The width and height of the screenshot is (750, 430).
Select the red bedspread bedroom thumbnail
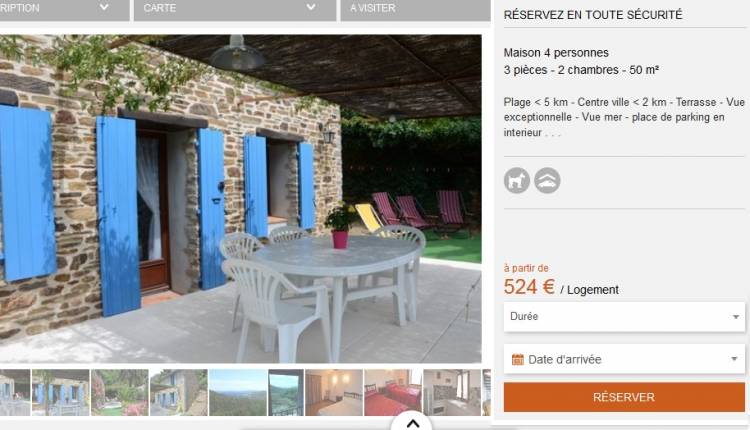pyautogui.click(x=393, y=392)
